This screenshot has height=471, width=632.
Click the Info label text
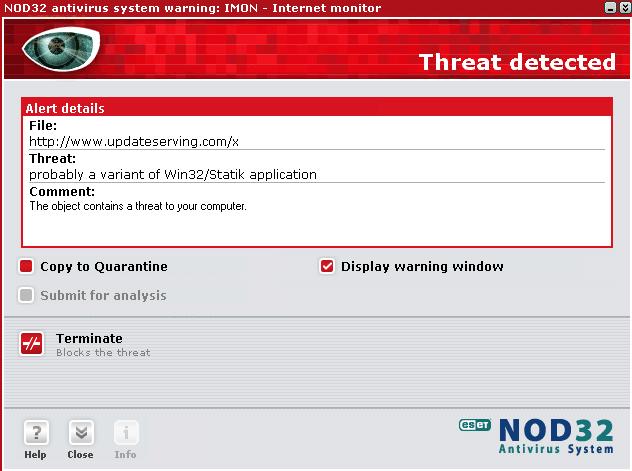tap(125, 454)
